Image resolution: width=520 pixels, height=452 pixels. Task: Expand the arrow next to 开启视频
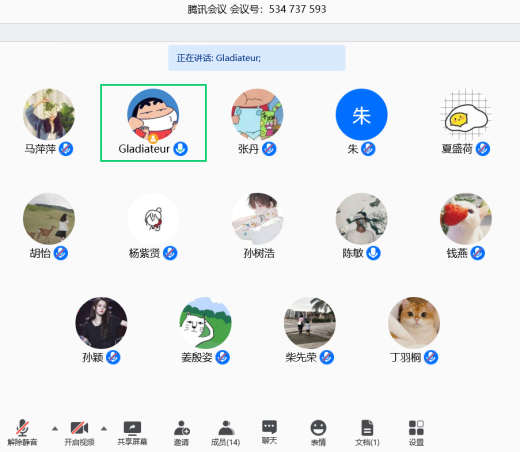click(x=104, y=429)
